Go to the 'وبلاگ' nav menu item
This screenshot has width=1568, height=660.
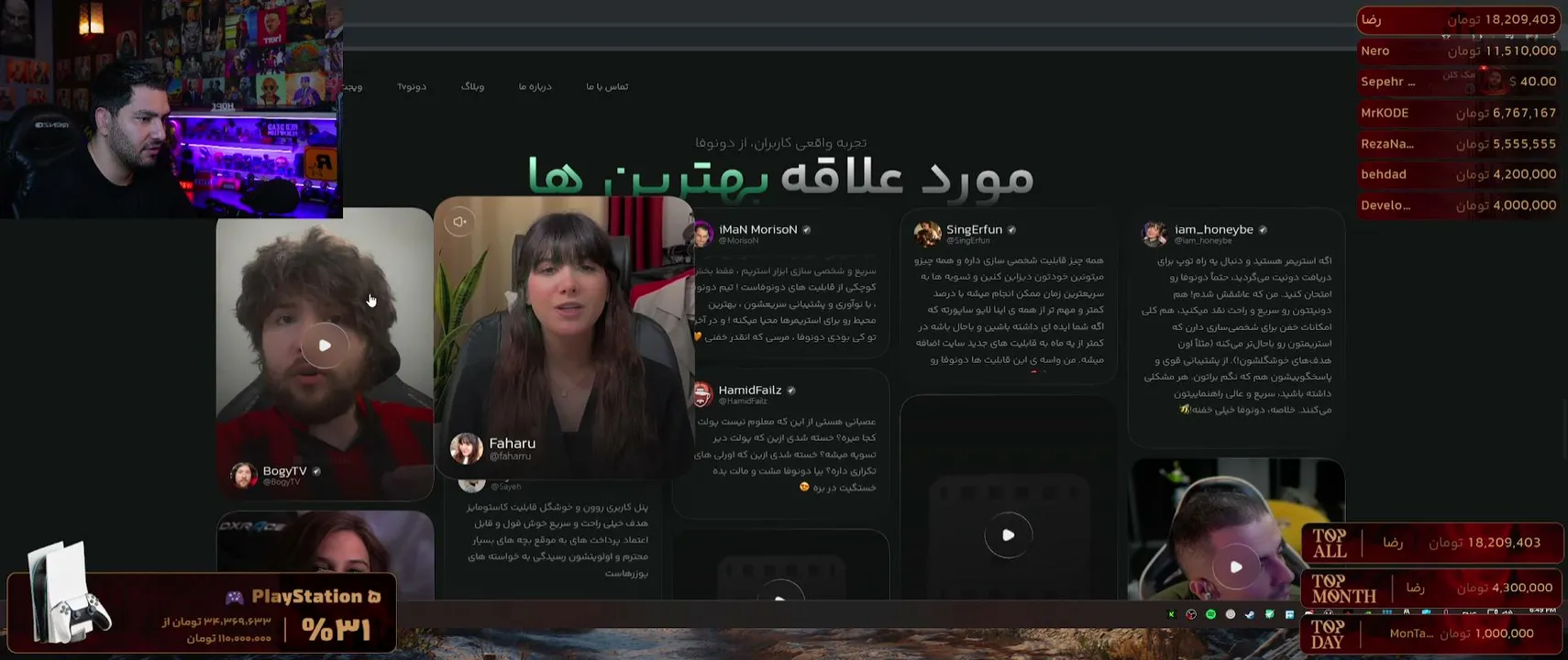(x=472, y=86)
